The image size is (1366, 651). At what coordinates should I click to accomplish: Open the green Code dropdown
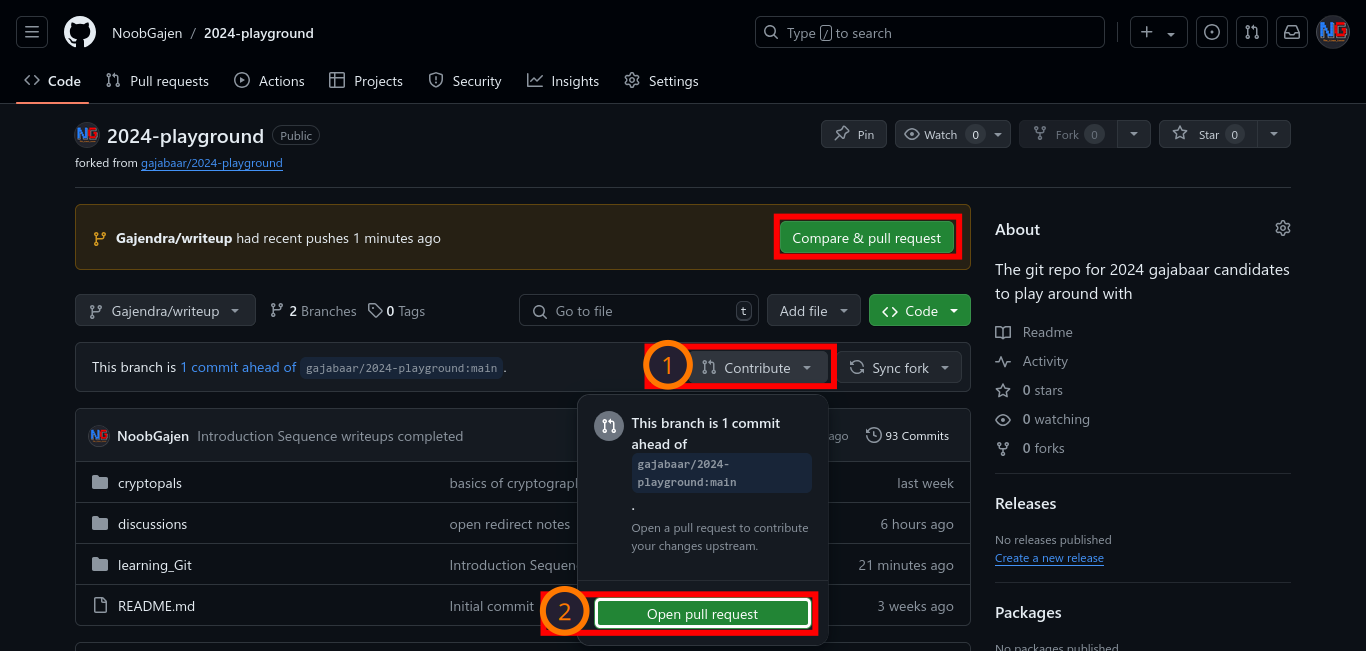coord(920,311)
